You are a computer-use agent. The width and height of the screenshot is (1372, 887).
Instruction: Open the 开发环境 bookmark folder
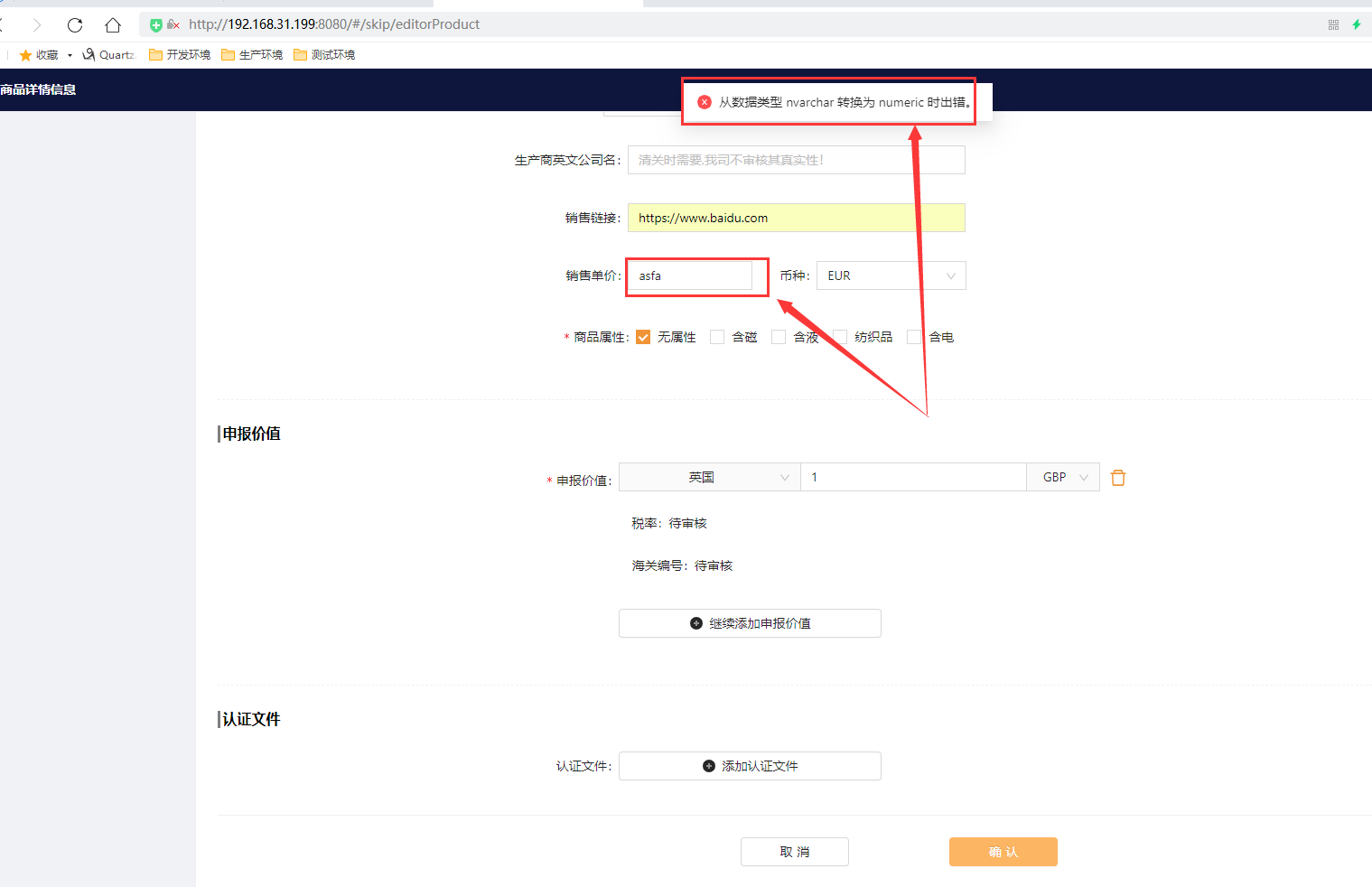180,55
